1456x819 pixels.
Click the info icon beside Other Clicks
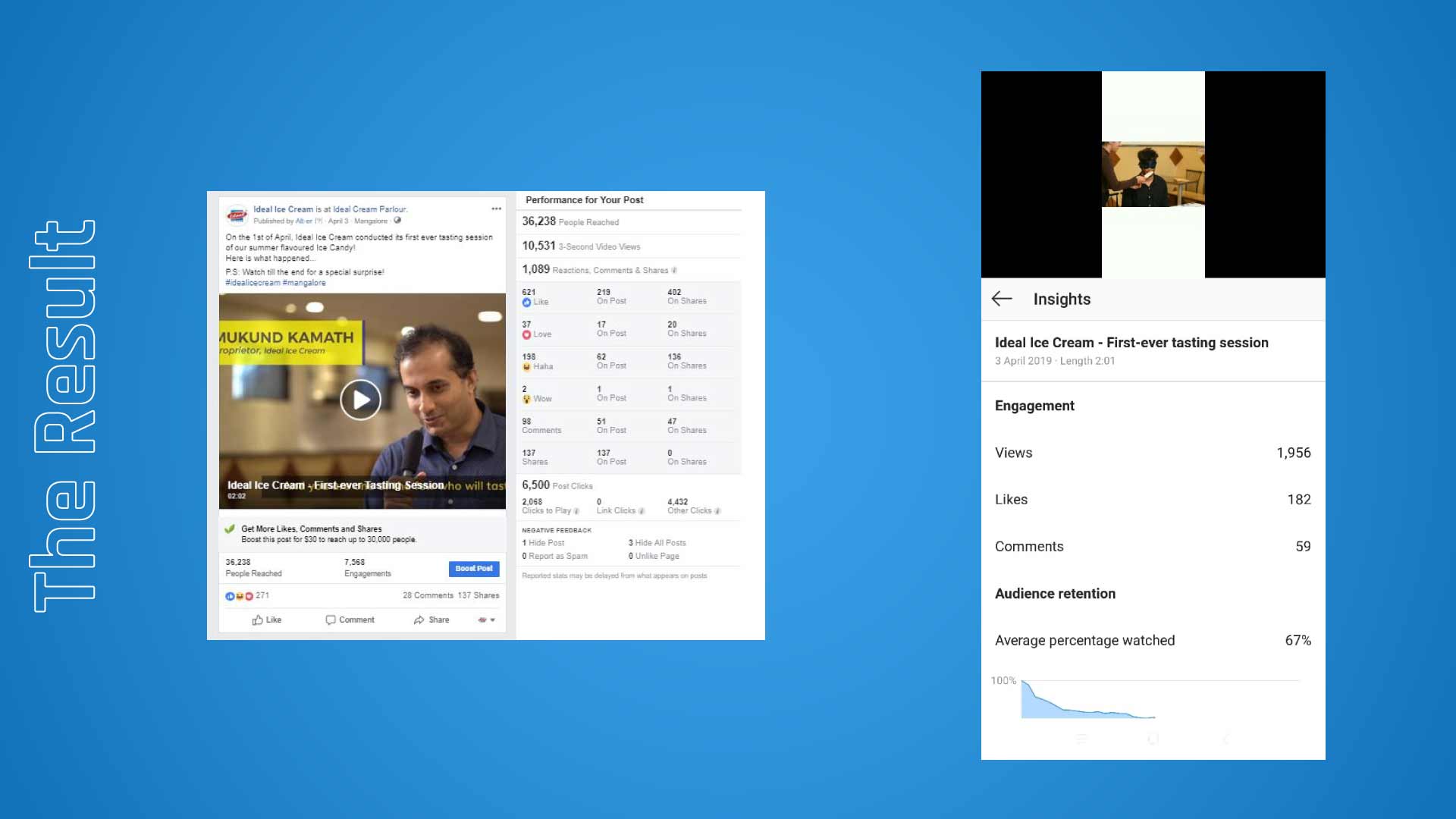click(x=717, y=511)
